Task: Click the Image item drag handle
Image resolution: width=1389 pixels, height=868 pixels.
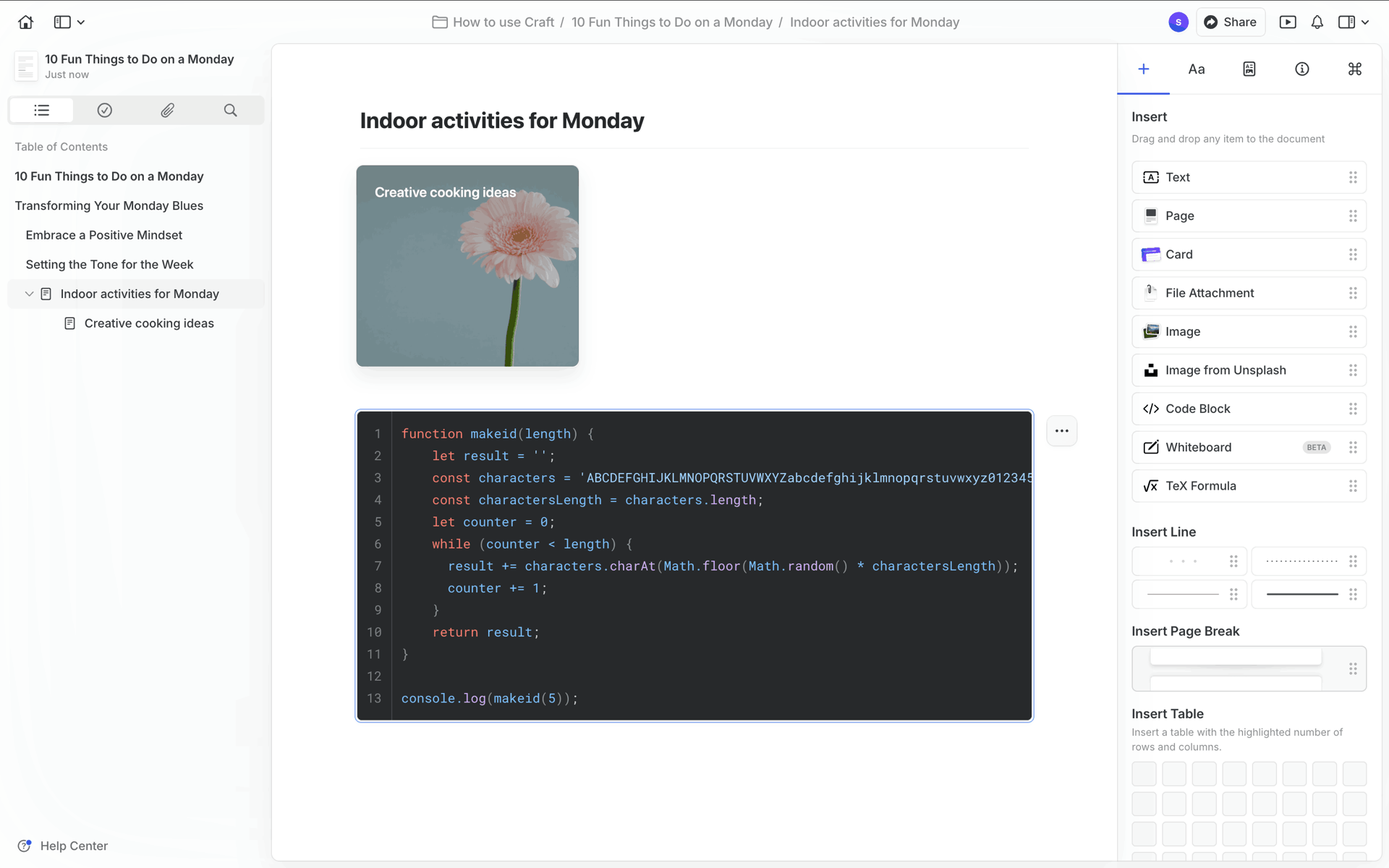Action: 1353,331
